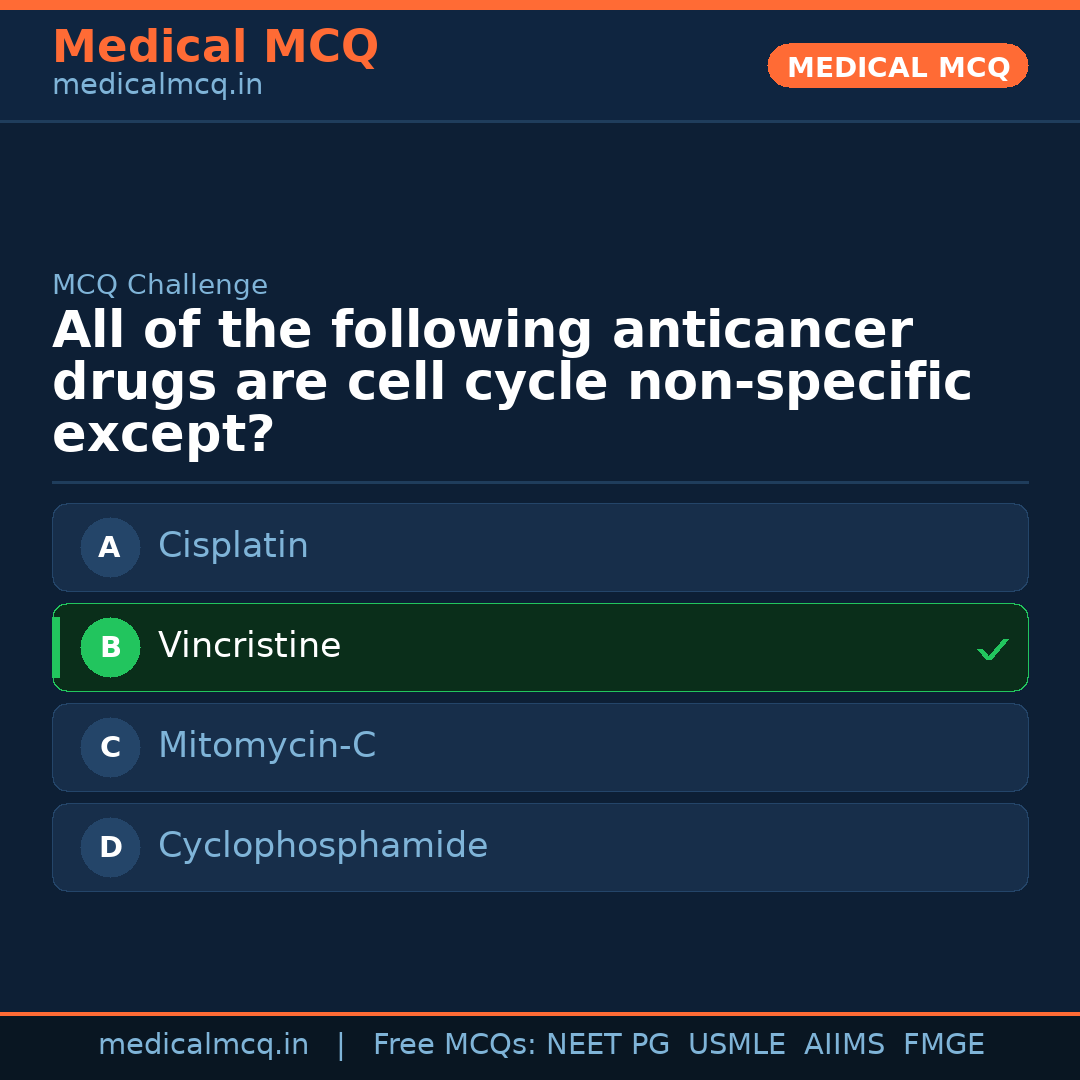
Task: Open medicalmcq.in link under the header title
Action: pyautogui.click(x=157, y=86)
